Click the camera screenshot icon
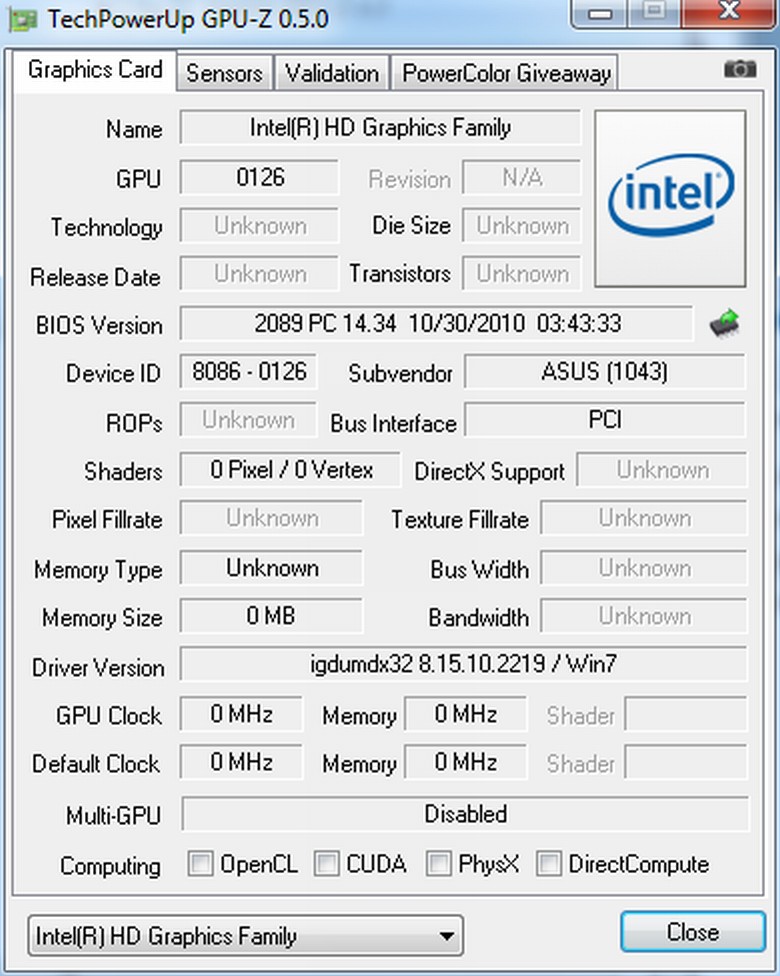 (740, 69)
